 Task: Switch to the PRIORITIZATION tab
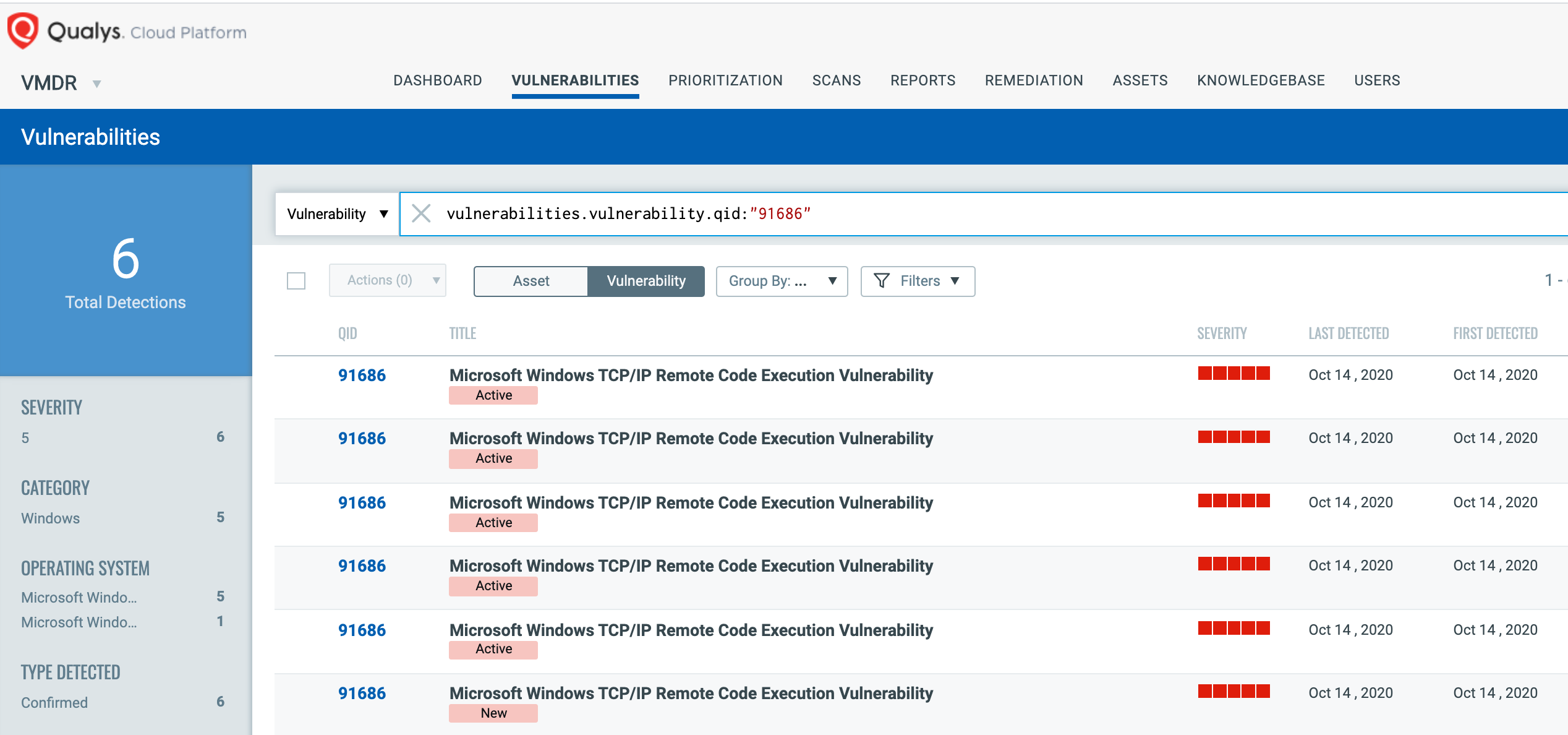(x=725, y=80)
